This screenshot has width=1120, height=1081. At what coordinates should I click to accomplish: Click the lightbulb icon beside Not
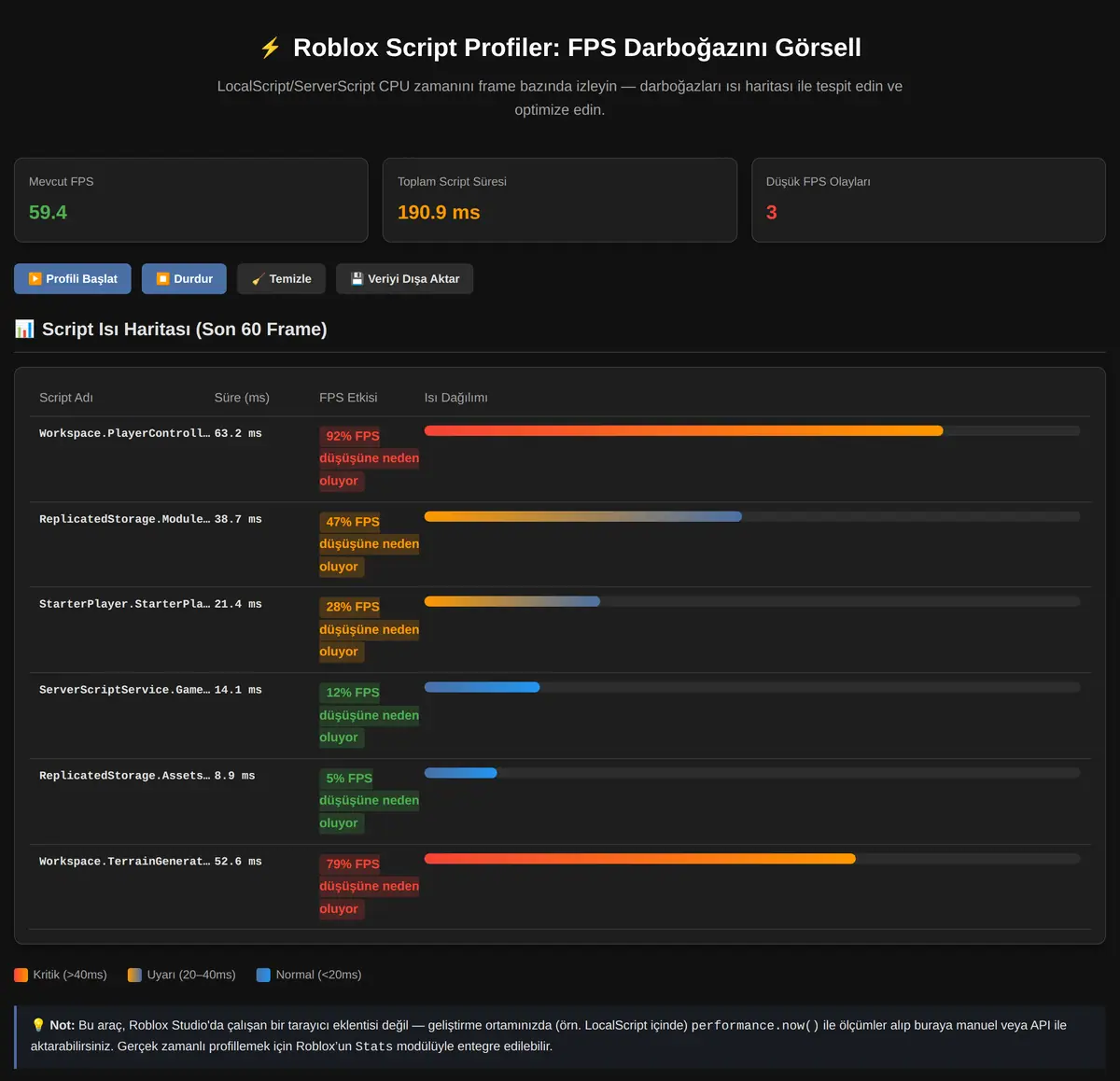38,1025
